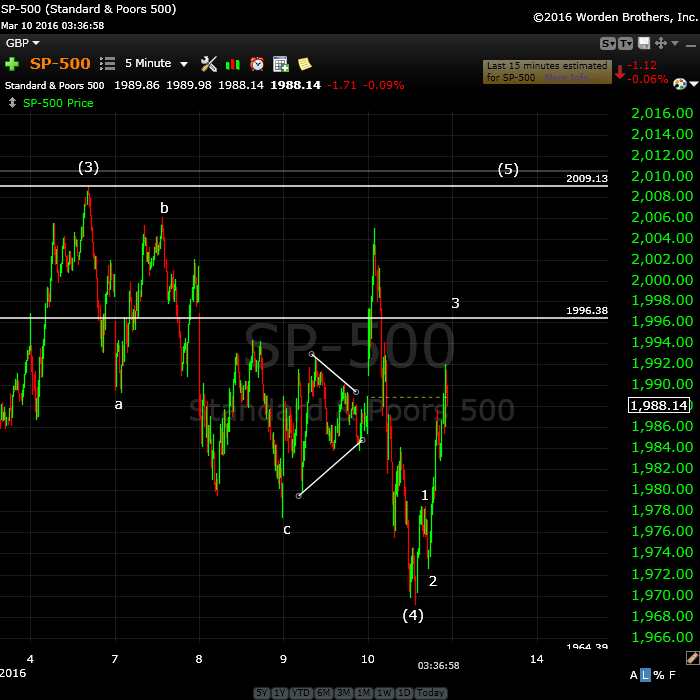Image resolution: width=700 pixels, height=700 pixels.
Task: Select the 1M time range
Action: click(363, 693)
